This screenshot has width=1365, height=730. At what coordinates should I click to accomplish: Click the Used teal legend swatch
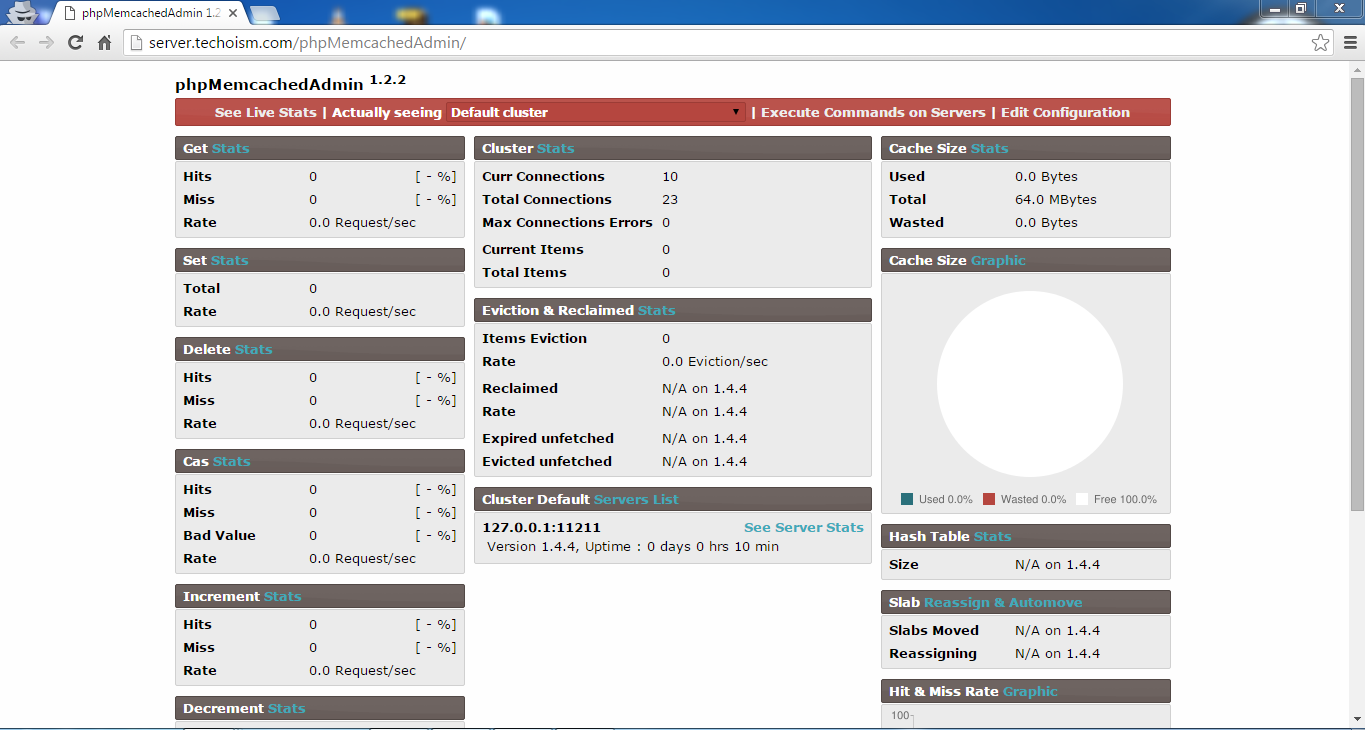[907, 499]
